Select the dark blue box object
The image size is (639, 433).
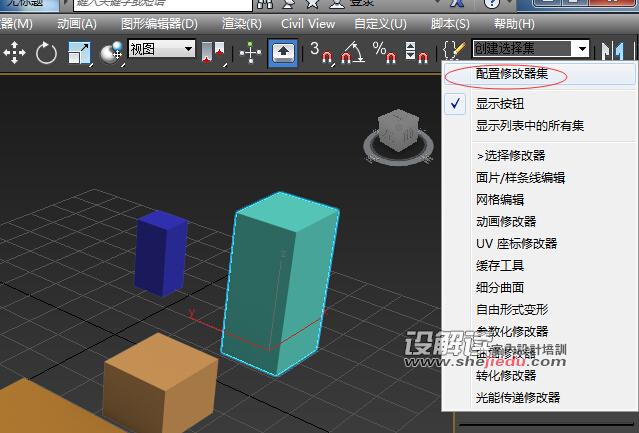click(161, 252)
